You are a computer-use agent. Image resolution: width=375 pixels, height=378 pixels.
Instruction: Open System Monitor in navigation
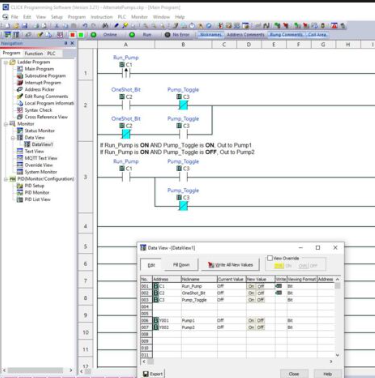[41, 172]
